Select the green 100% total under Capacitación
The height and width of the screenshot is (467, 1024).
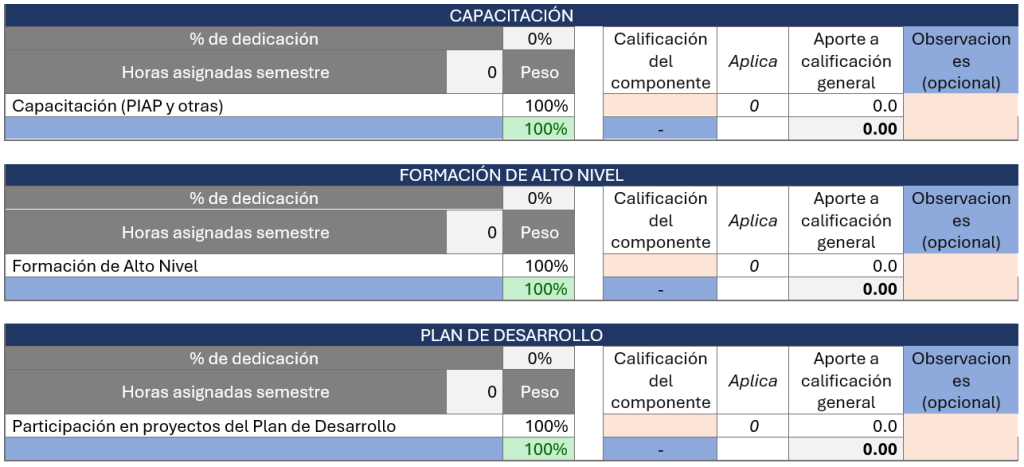pos(539,129)
